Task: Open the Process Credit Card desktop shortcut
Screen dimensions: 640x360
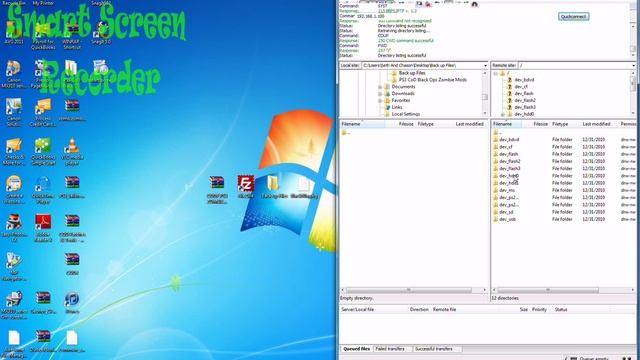Action: (x=43, y=113)
